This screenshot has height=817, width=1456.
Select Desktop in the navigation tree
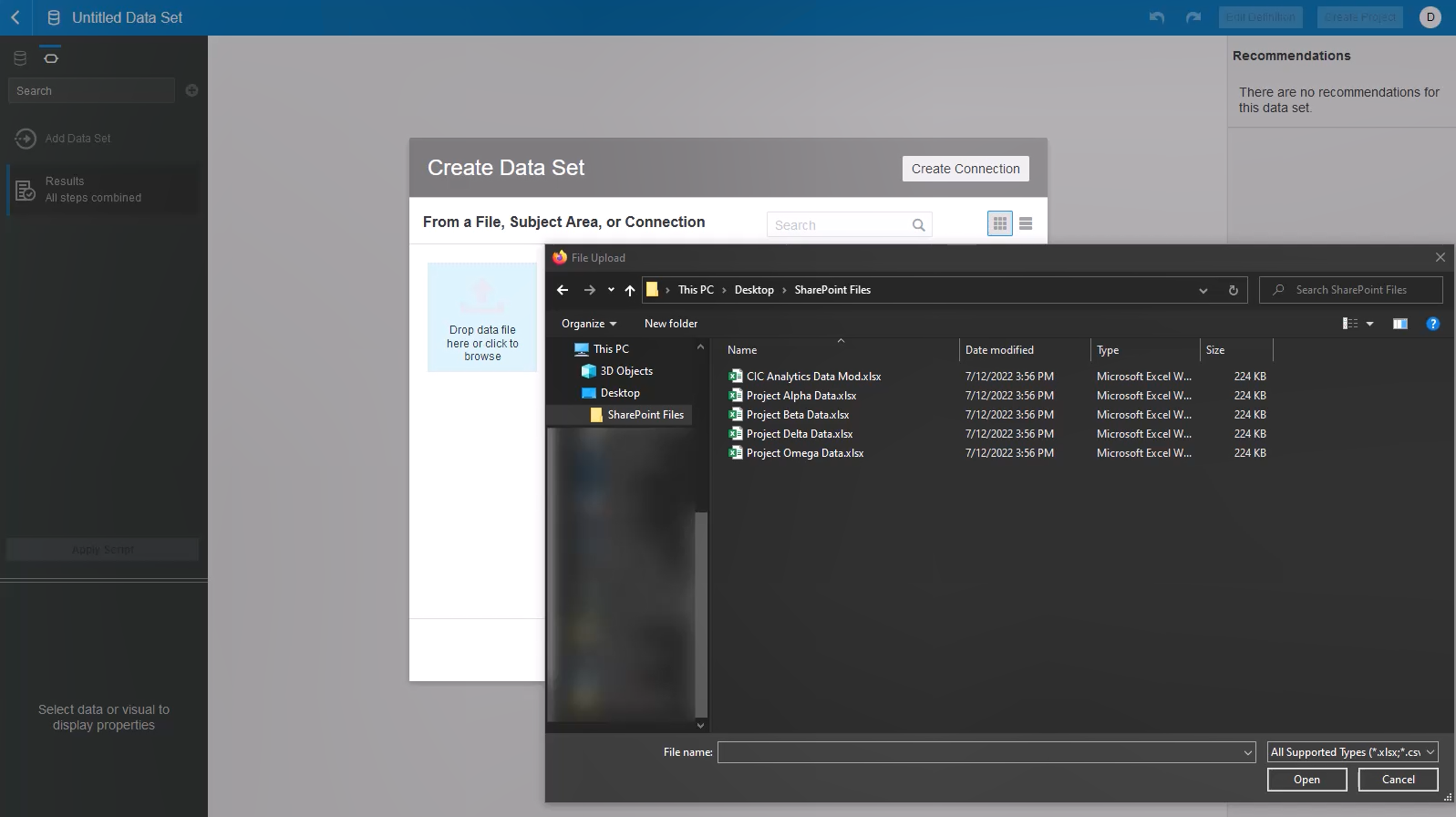(x=611, y=393)
